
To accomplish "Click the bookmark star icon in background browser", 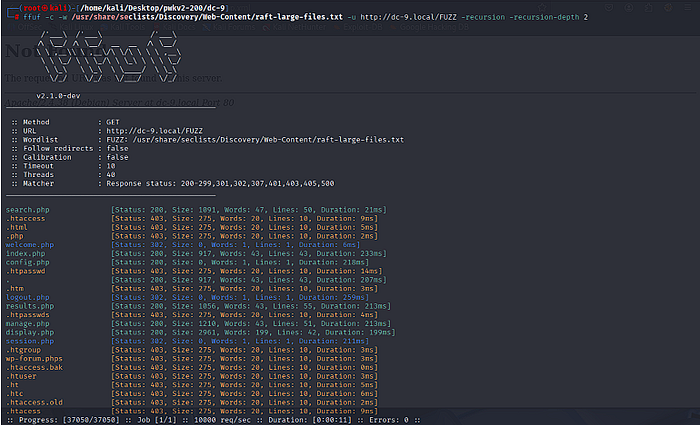I will (542, 8).
